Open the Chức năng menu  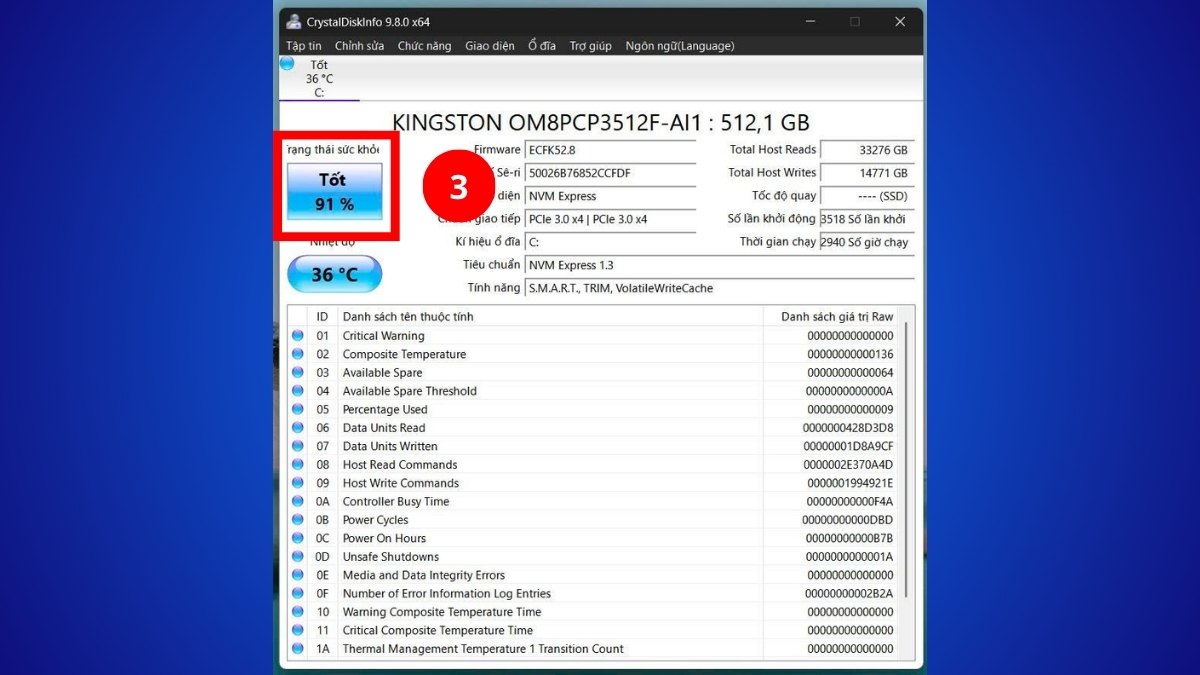click(424, 46)
